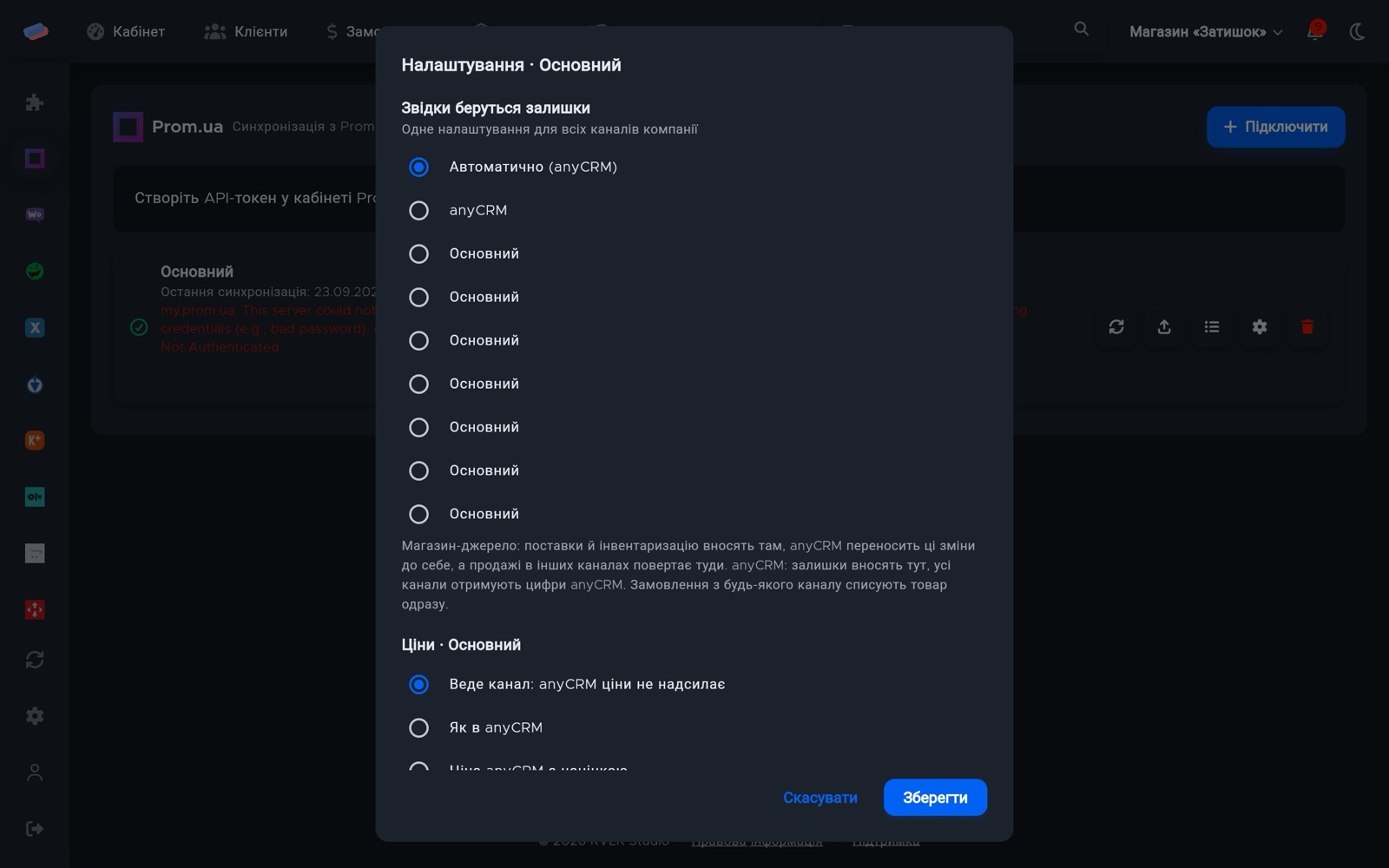Open the notifications bell
The height and width of the screenshot is (868, 1389).
coord(1315,31)
